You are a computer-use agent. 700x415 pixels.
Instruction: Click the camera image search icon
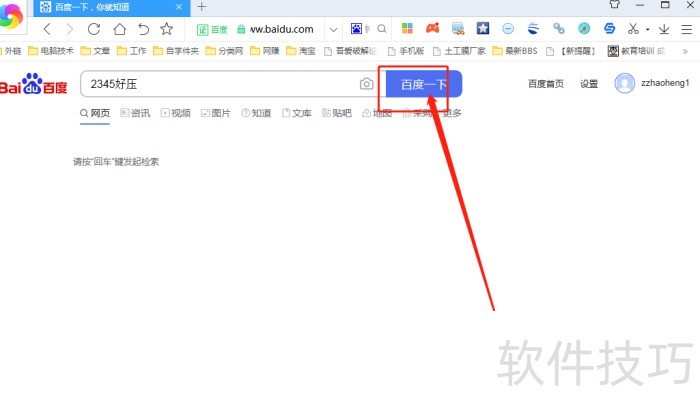click(367, 84)
